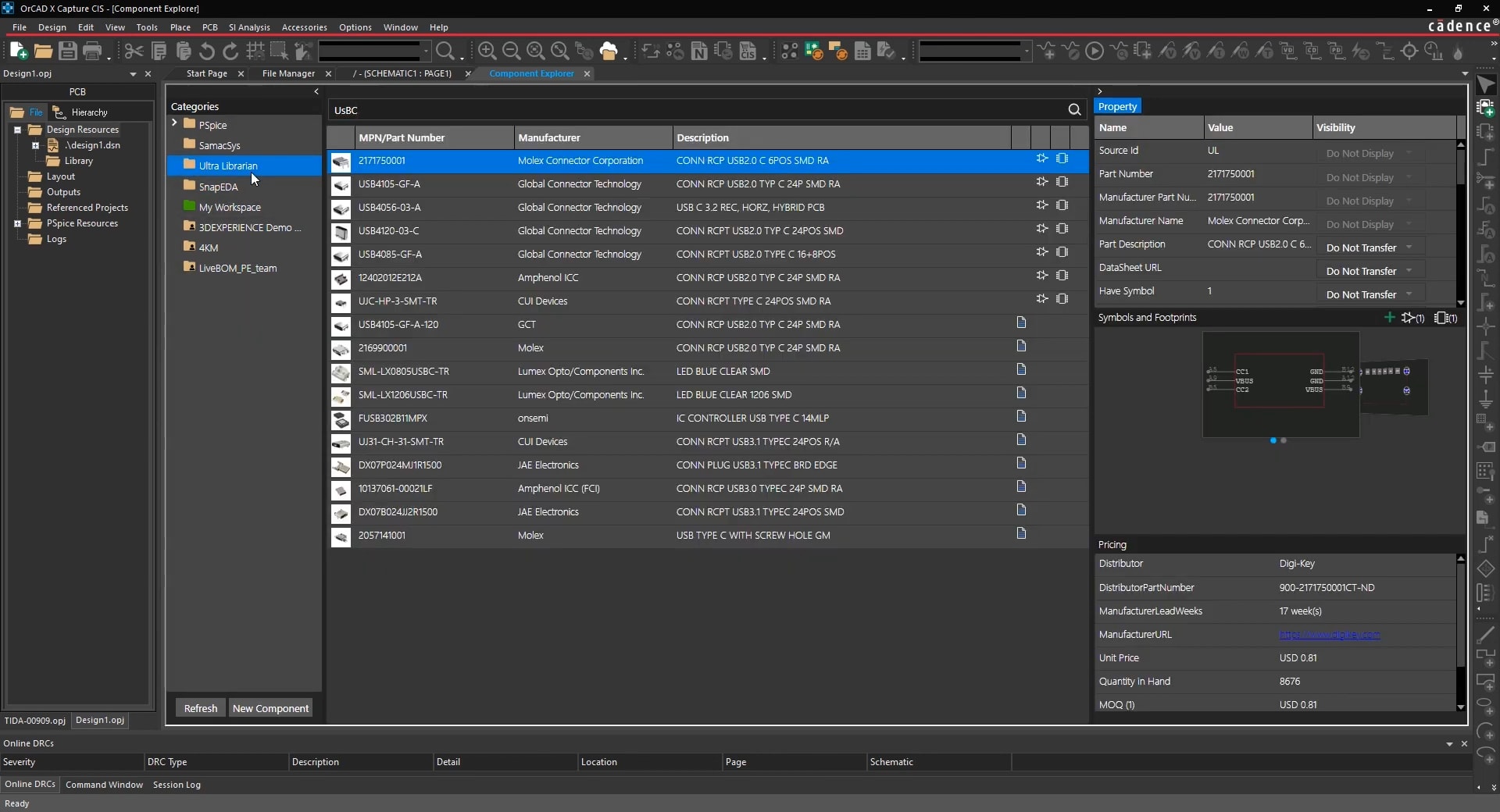Open Part Description Do Not Transfer dropdown
The width and height of the screenshot is (1500, 812).
tap(1370, 248)
